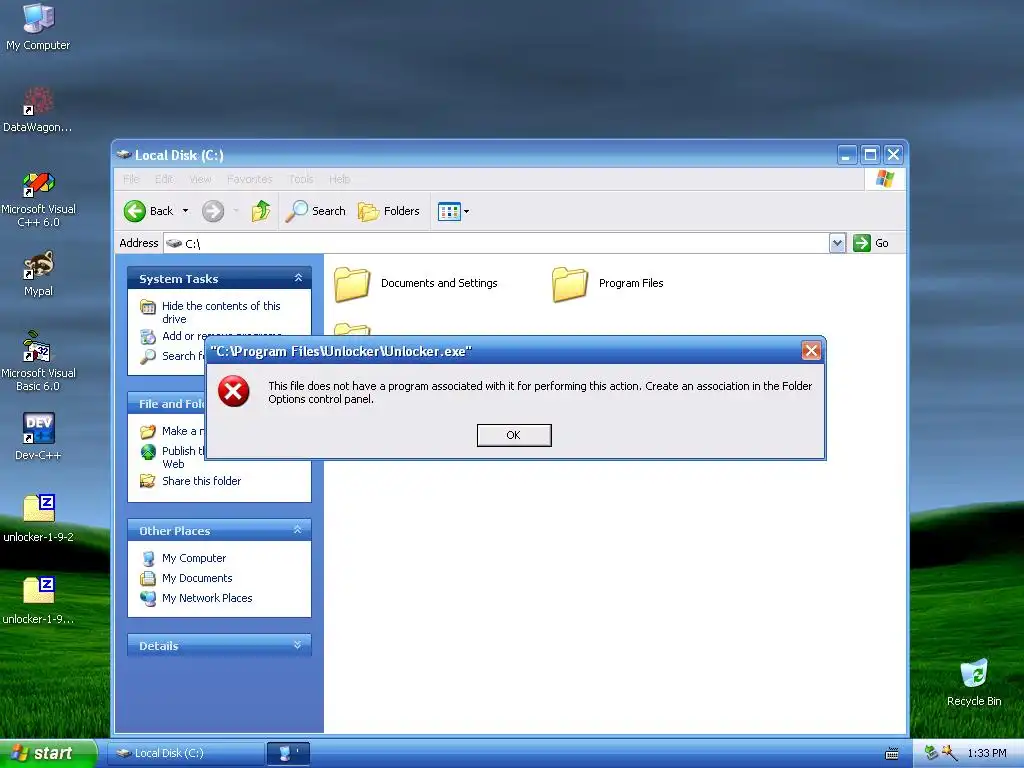Click the second taskbar window button
The height and width of the screenshot is (768, 1024).
288,753
